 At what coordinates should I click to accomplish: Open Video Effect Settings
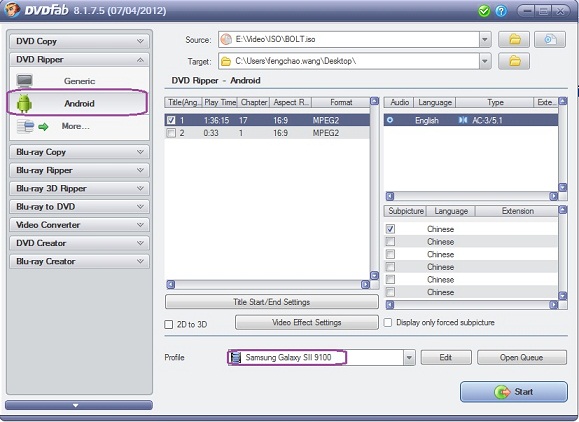(x=306, y=322)
